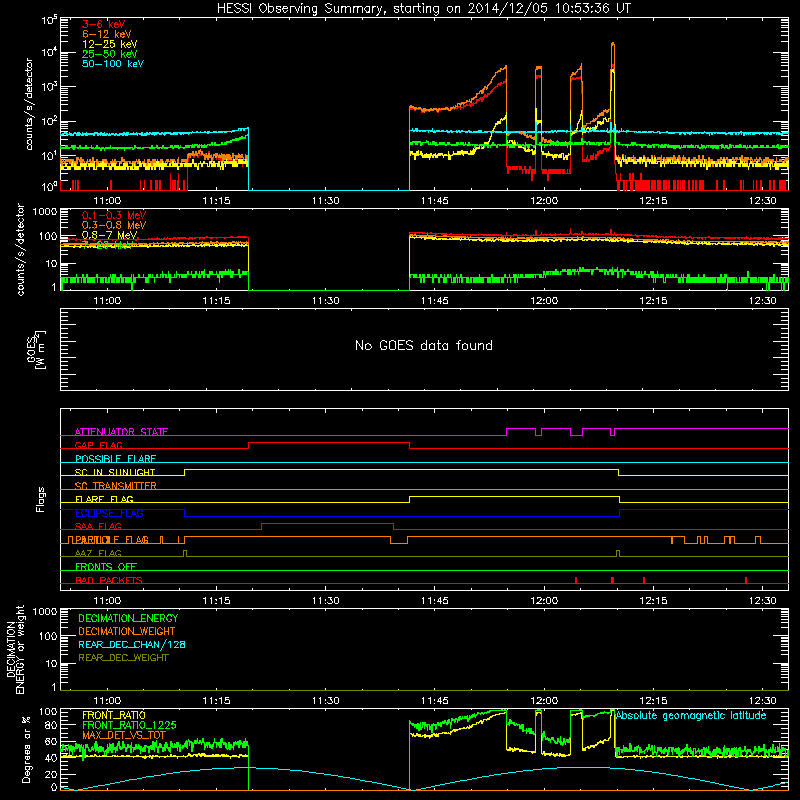Click the 11:30 tick label under the MeV panel
The image size is (800, 800).
pyautogui.click(x=326, y=301)
